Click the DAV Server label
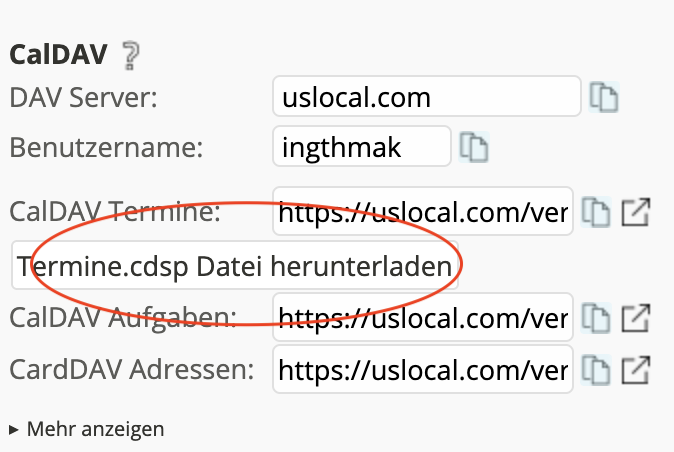 click(84, 98)
